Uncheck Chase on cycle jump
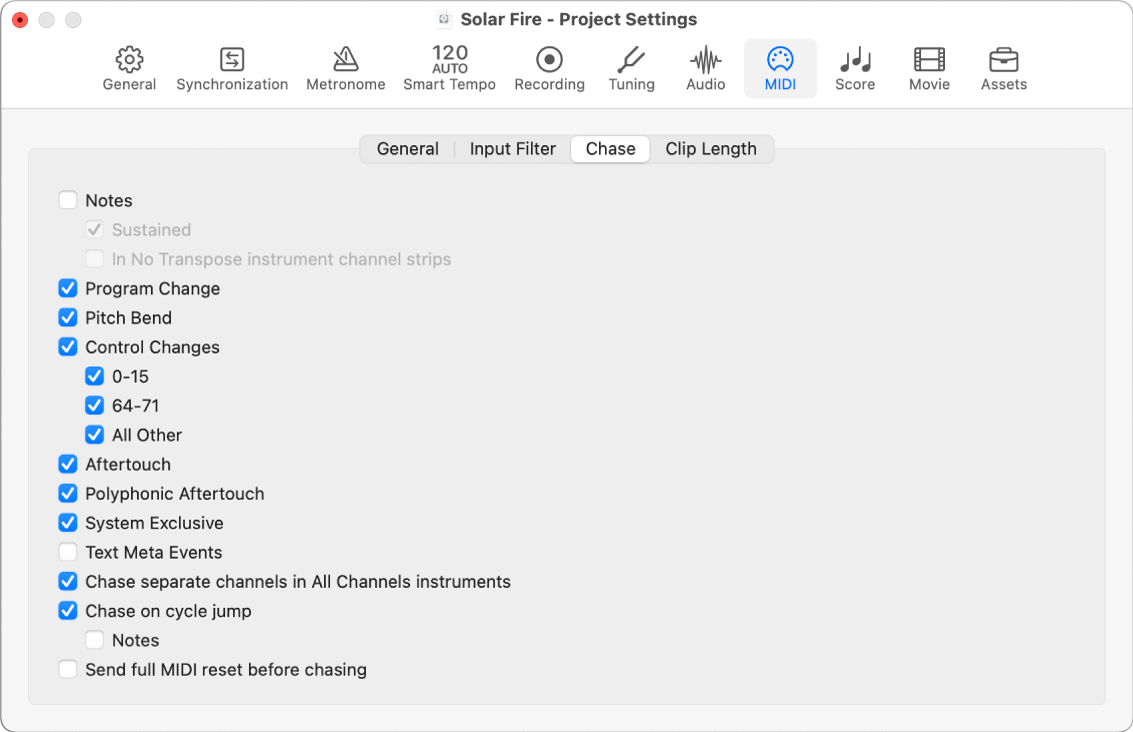1133x732 pixels. click(68, 611)
